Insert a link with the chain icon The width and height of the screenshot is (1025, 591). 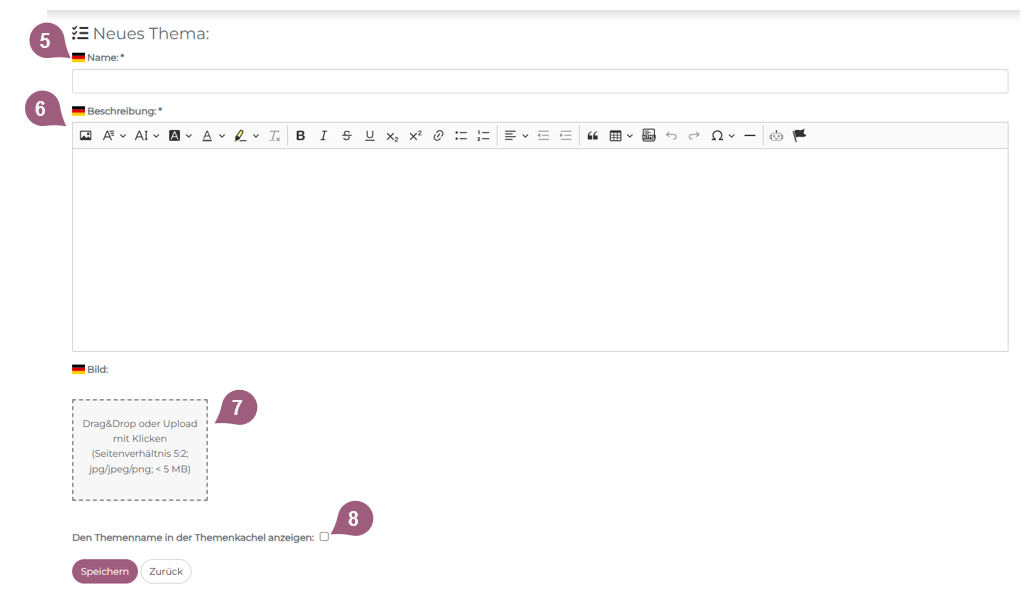coord(438,136)
